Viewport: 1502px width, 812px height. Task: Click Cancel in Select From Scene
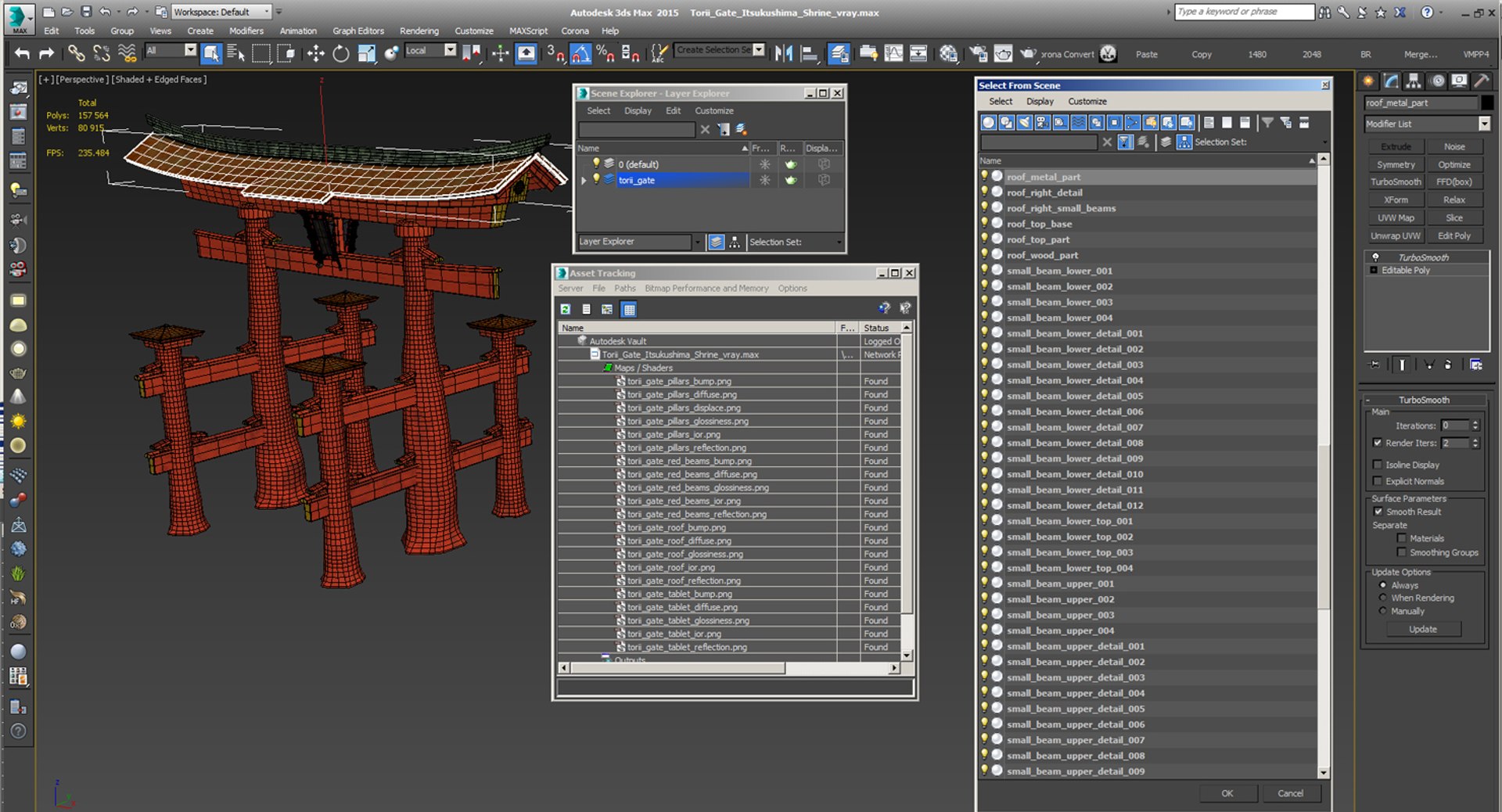click(1290, 793)
